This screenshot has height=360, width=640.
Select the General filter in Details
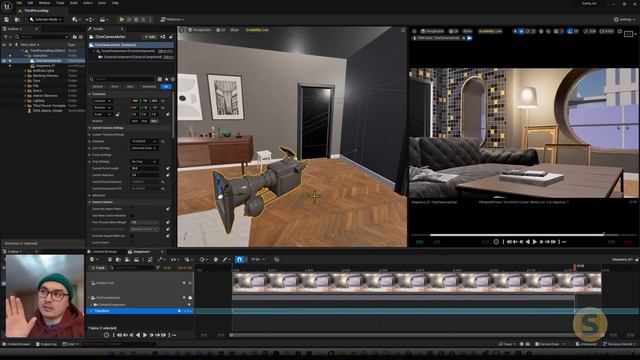(x=98, y=87)
